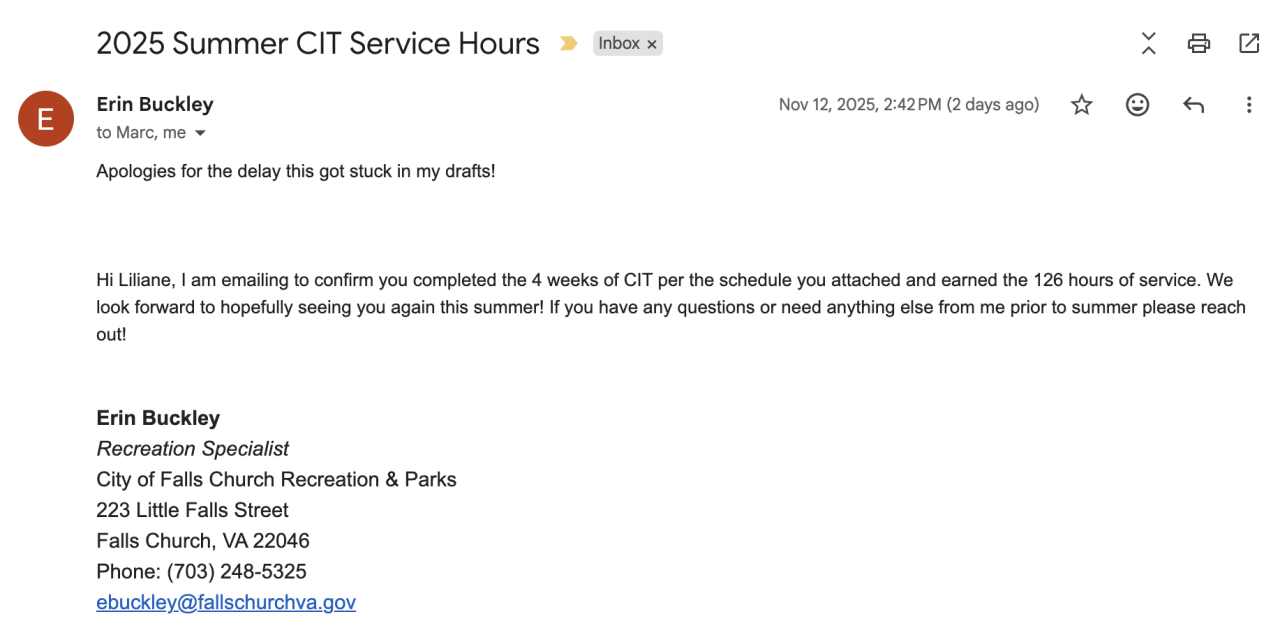The height and width of the screenshot is (628, 1280).
Task: Click the Inbox label chip
Action: 619,44
